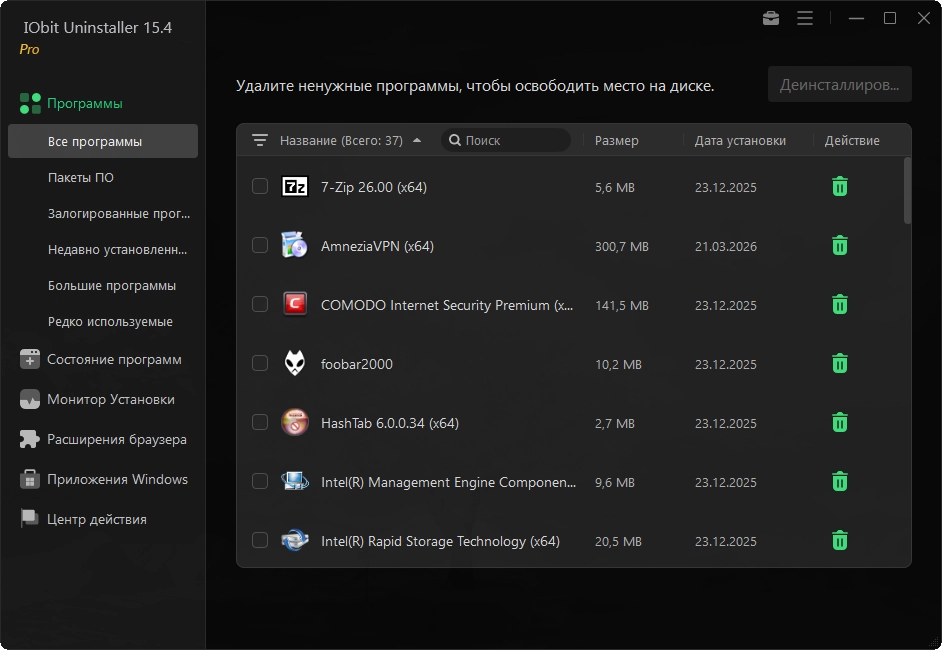
Task: Click the uninstall trash icon for AmneziaVPN
Action: [840, 245]
